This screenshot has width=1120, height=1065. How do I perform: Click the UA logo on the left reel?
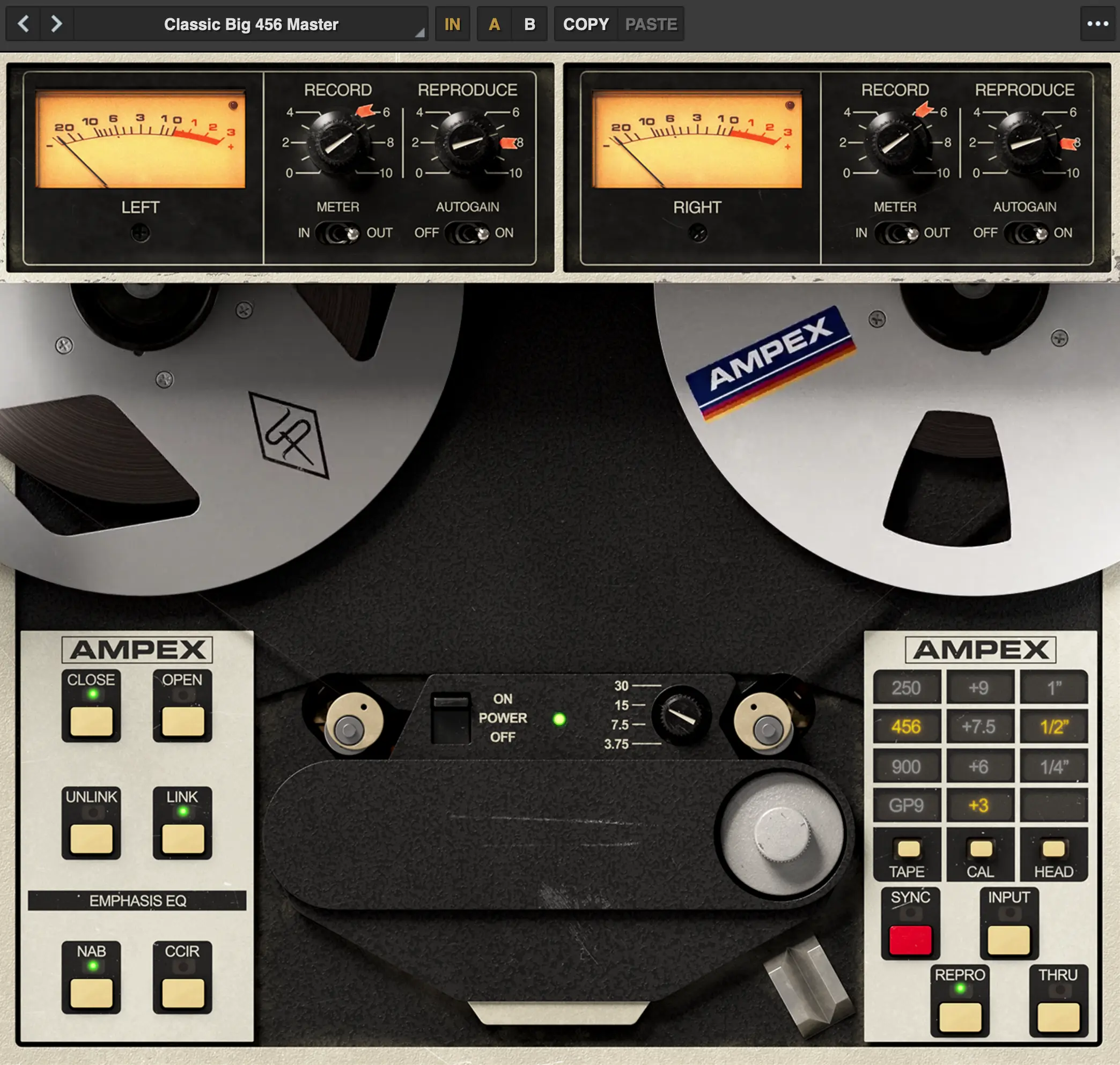(x=289, y=435)
